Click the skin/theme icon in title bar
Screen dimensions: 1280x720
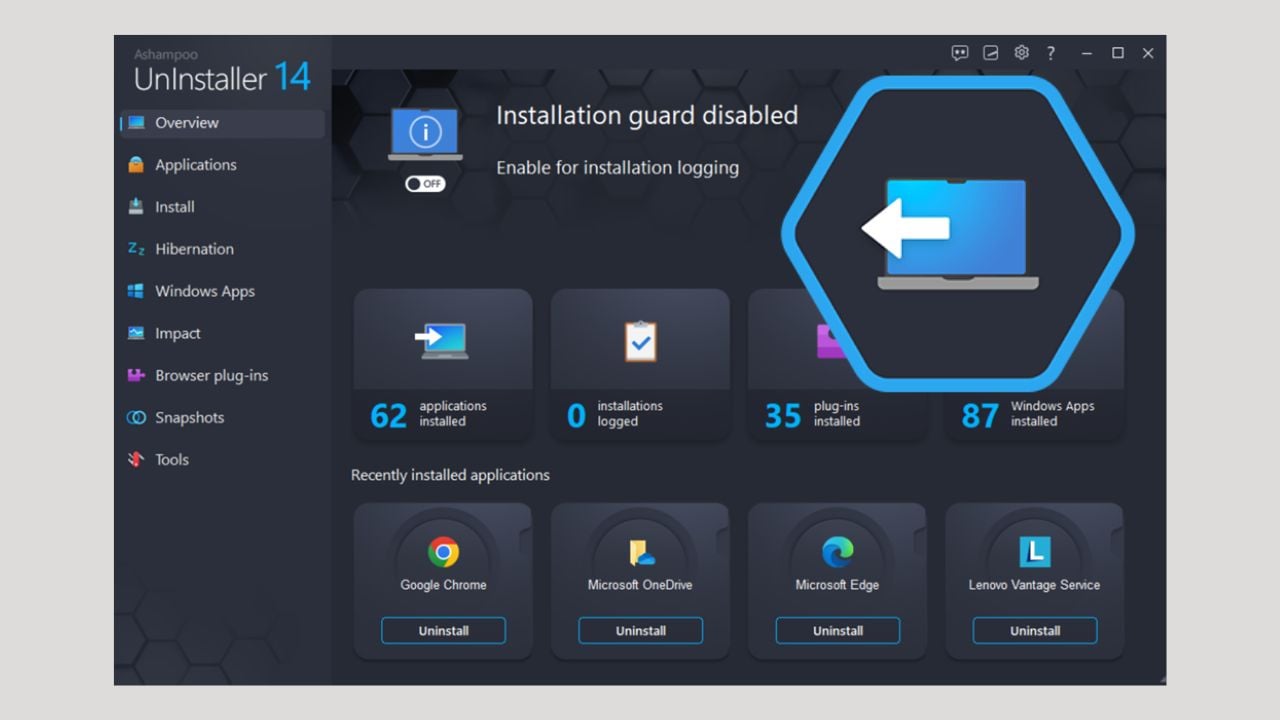991,53
